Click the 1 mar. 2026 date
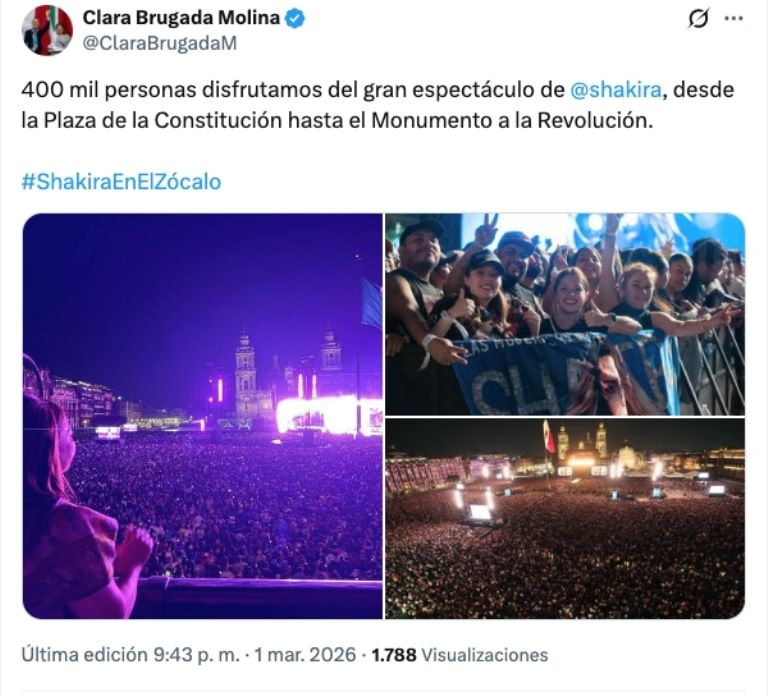Image resolution: width=768 pixels, height=696 pixels. click(x=305, y=655)
